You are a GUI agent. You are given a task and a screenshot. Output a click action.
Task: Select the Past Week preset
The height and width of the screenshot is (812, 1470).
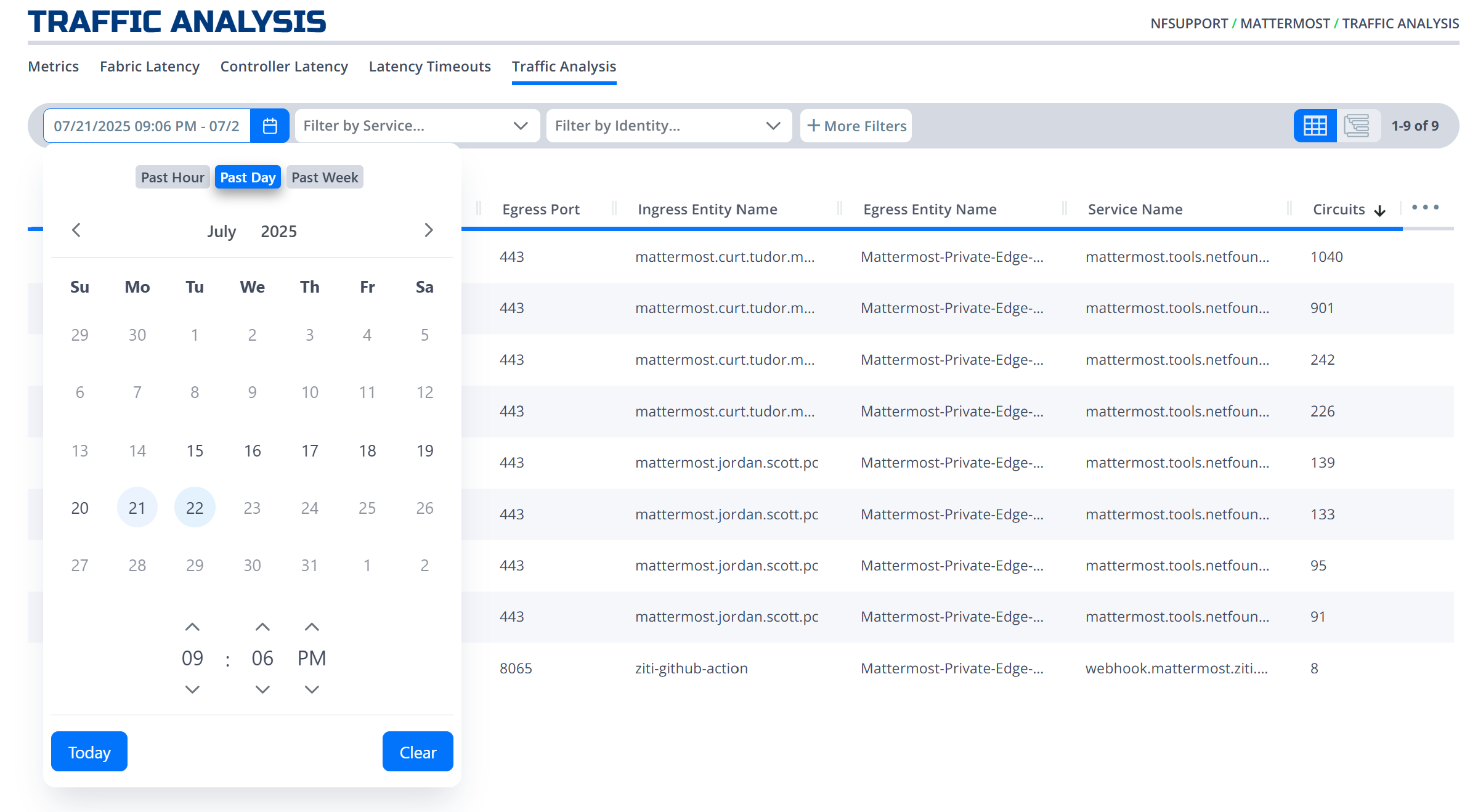tap(325, 177)
